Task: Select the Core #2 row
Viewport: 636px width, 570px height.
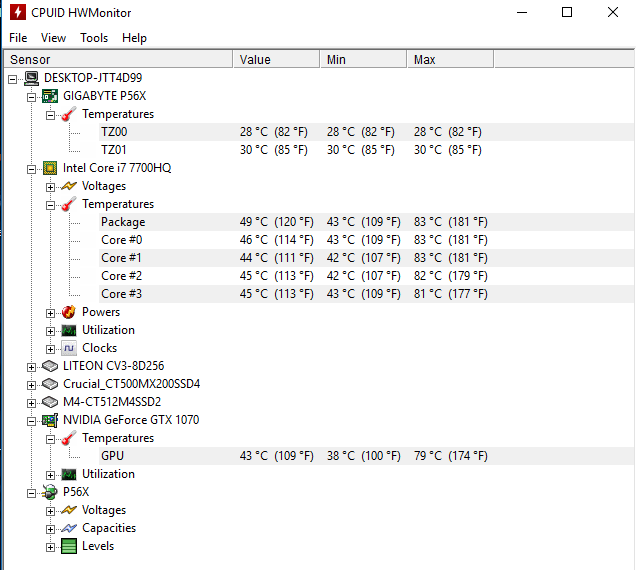Action: tap(367, 276)
